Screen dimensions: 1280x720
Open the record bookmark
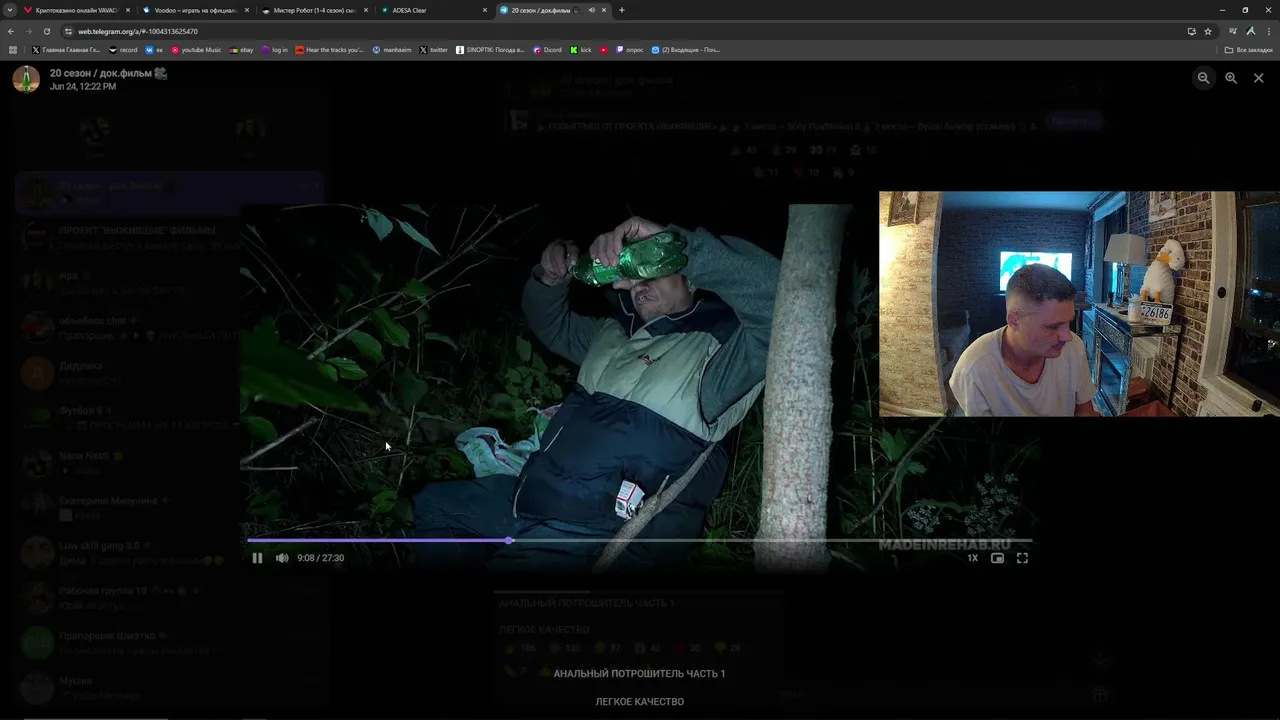(x=123, y=50)
